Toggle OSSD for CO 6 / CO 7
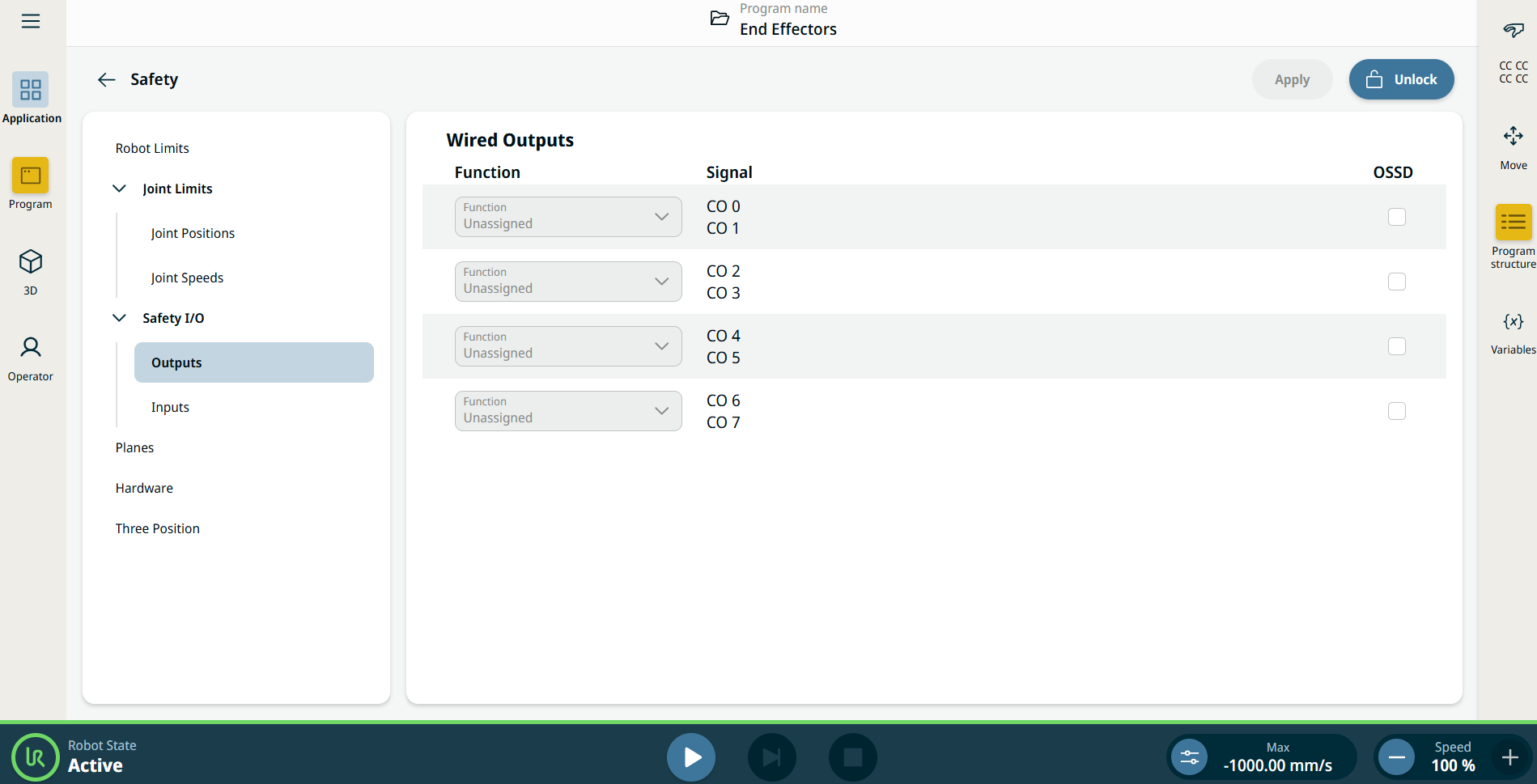 (x=1396, y=411)
